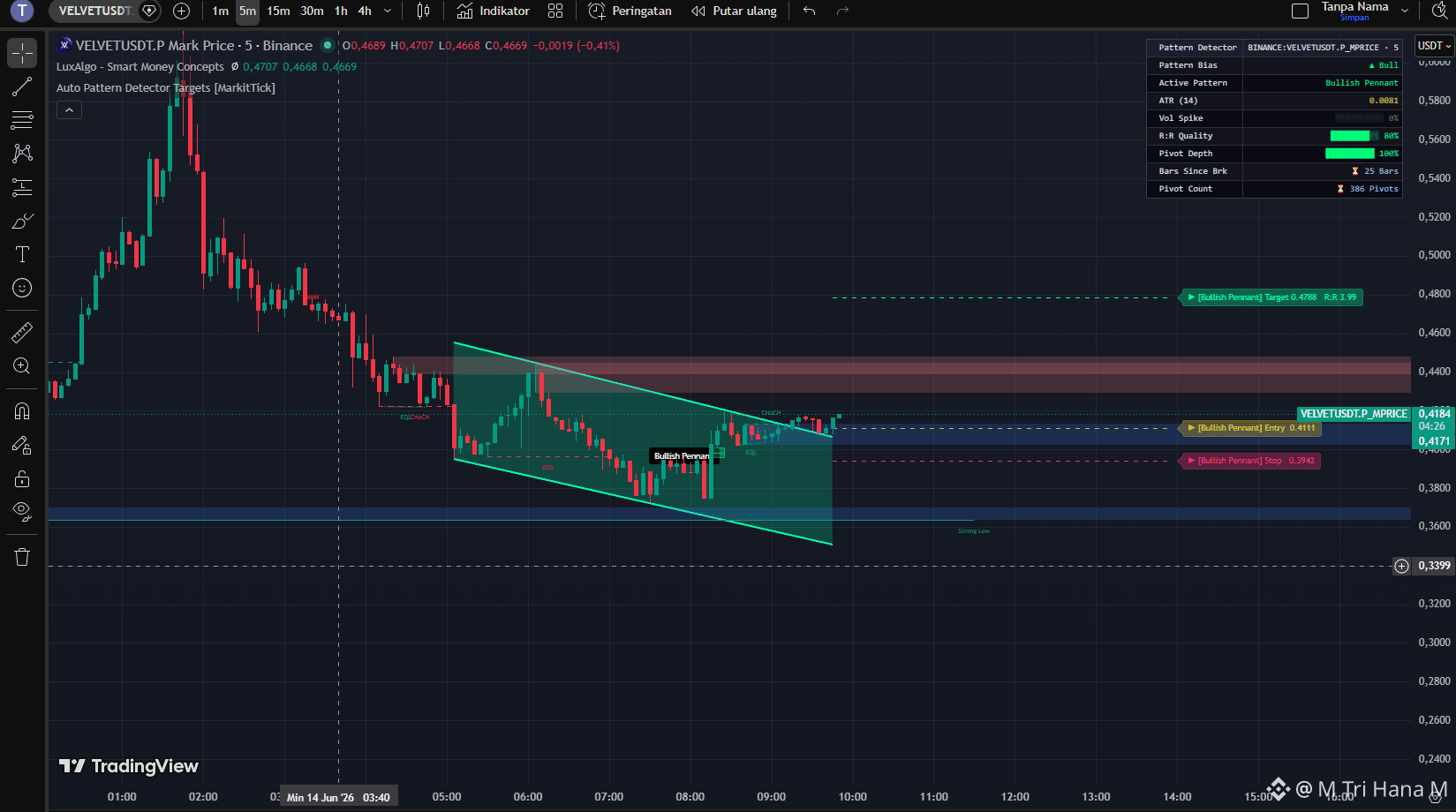
Task: Click the green market status dot
Action: point(328,46)
